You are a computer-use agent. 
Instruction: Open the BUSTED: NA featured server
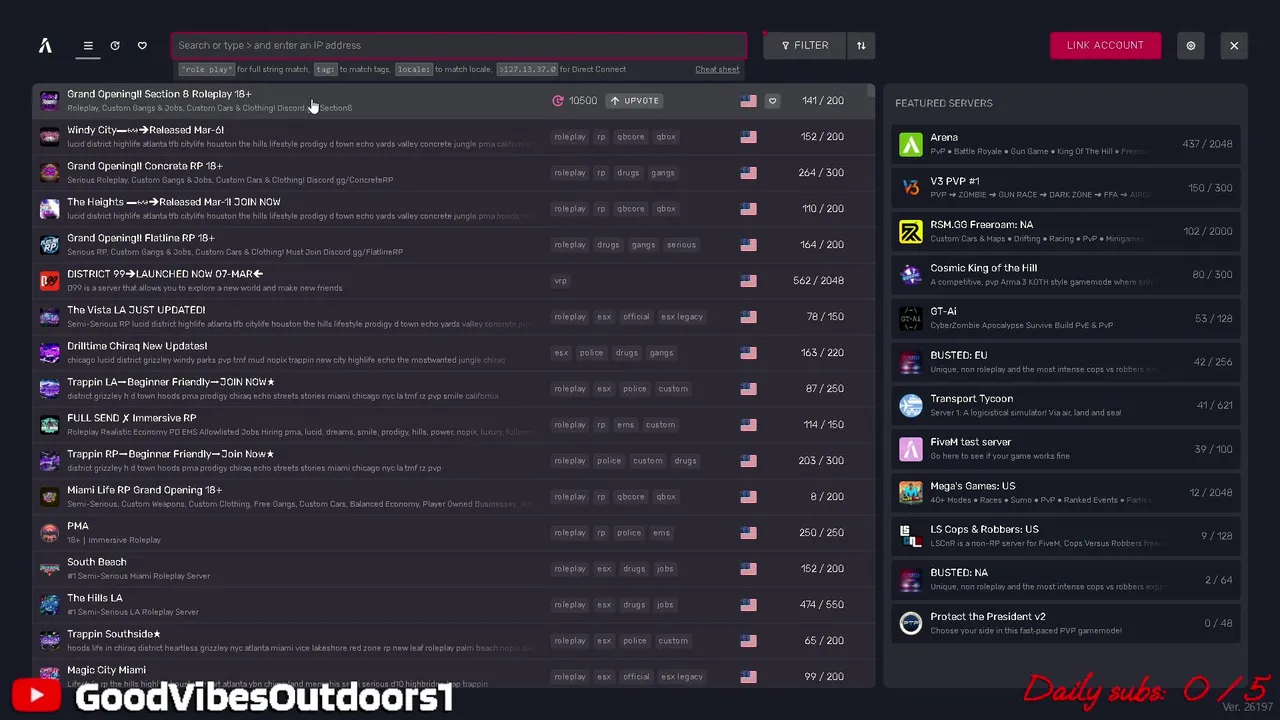click(1065, 579)
